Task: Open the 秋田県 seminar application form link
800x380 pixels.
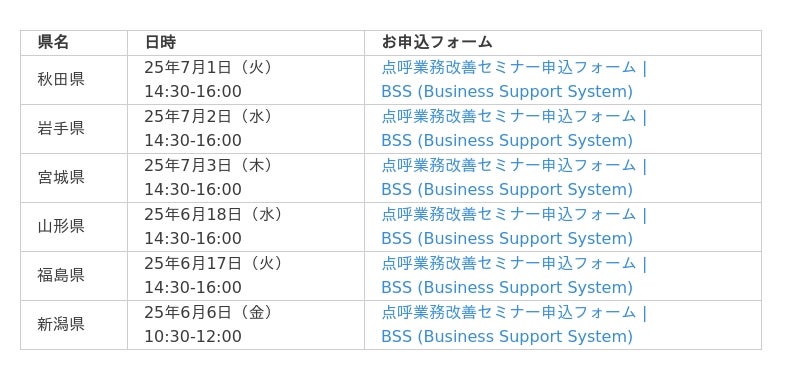Action: click(514, 80)
